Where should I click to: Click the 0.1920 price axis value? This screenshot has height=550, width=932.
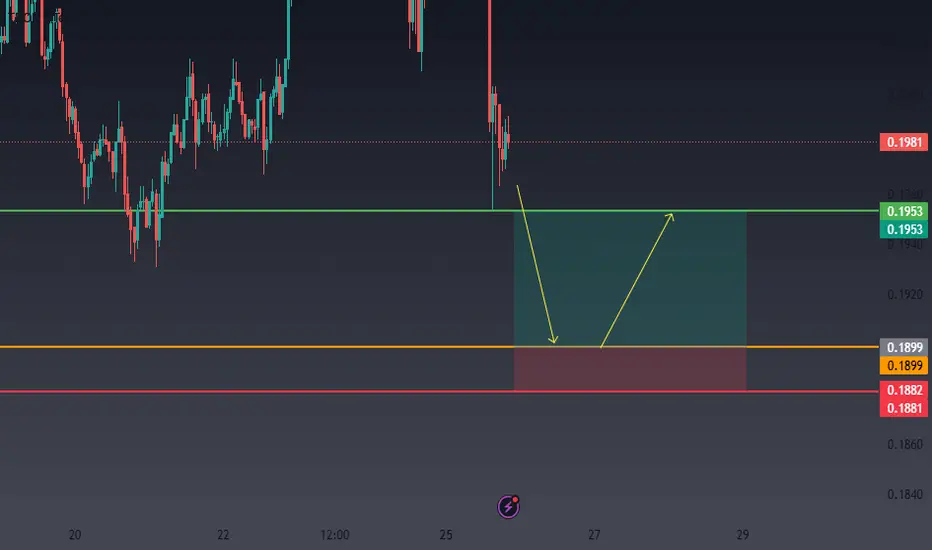(905, 294)
